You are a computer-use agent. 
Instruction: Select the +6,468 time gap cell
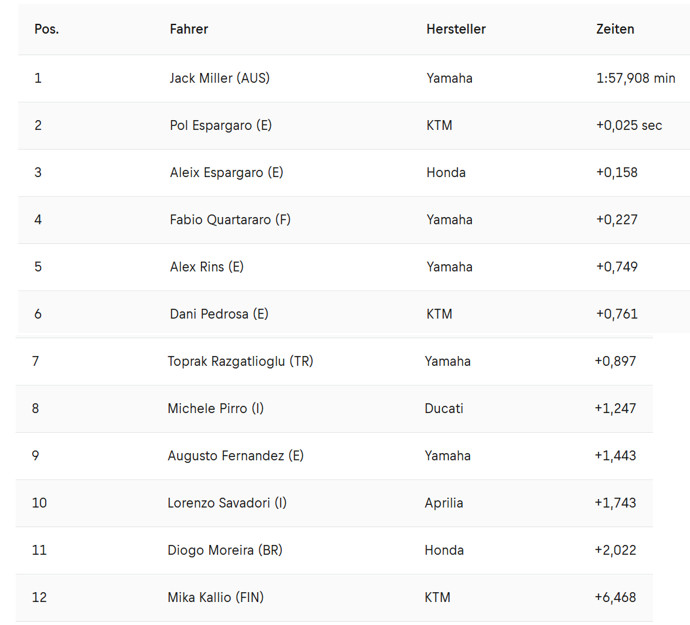point(615,597)
